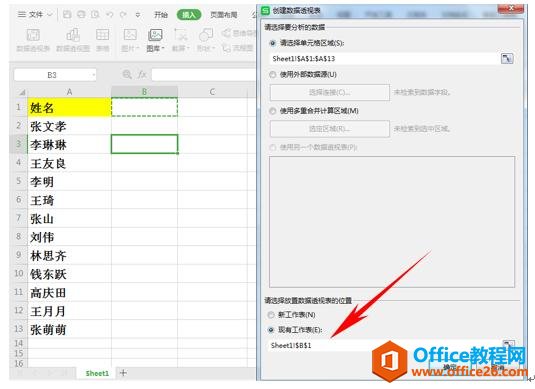This screenshot has height=389, width=535.
Task: Click the Sheet1!$B$1 location input field
Action: point(385,345)
